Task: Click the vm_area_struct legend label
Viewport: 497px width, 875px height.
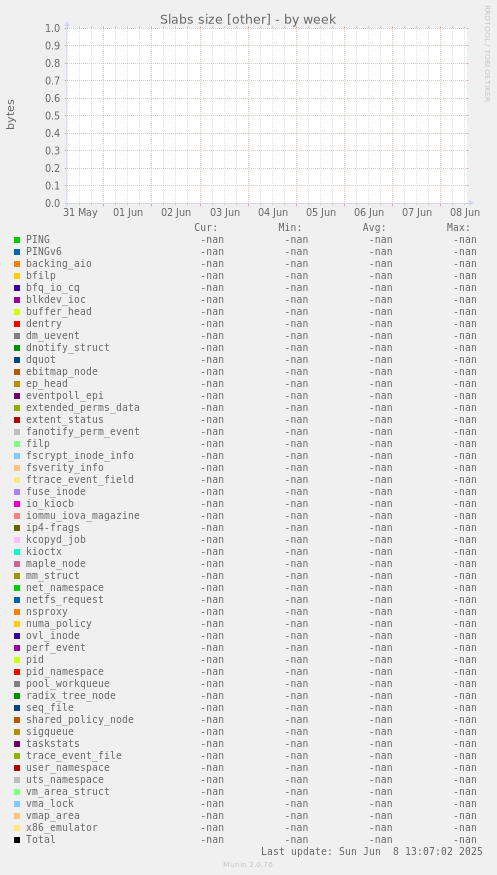Action: (67, 791)
